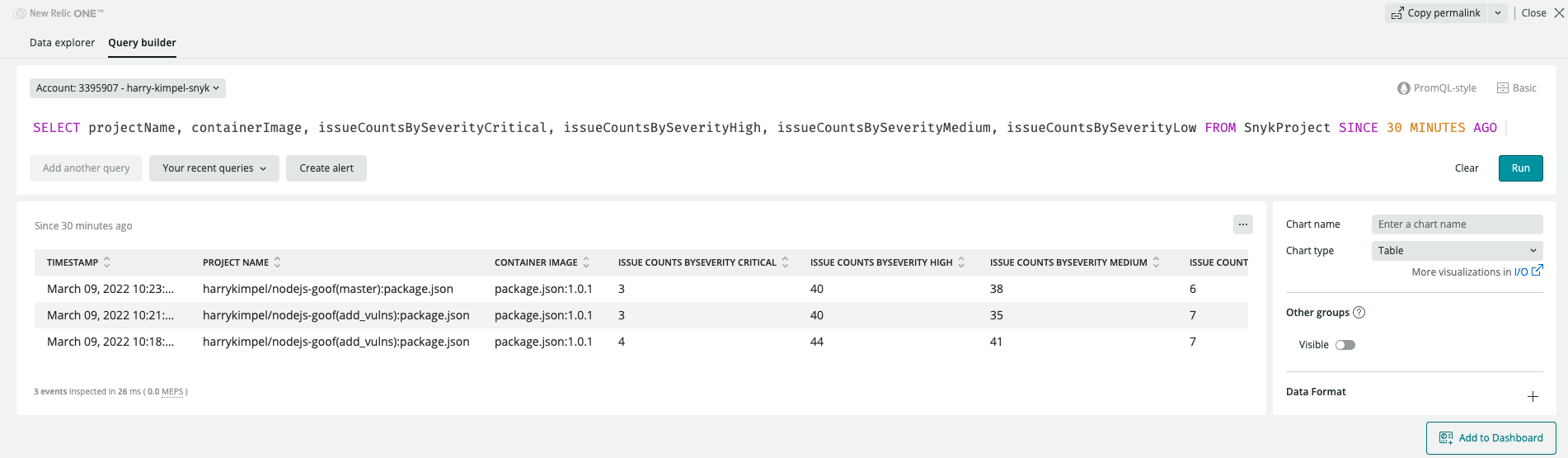Select March 09, 2022 10:18 timestamp cell
Screen dimensions: 1568x458
click(x=110, y=342)
